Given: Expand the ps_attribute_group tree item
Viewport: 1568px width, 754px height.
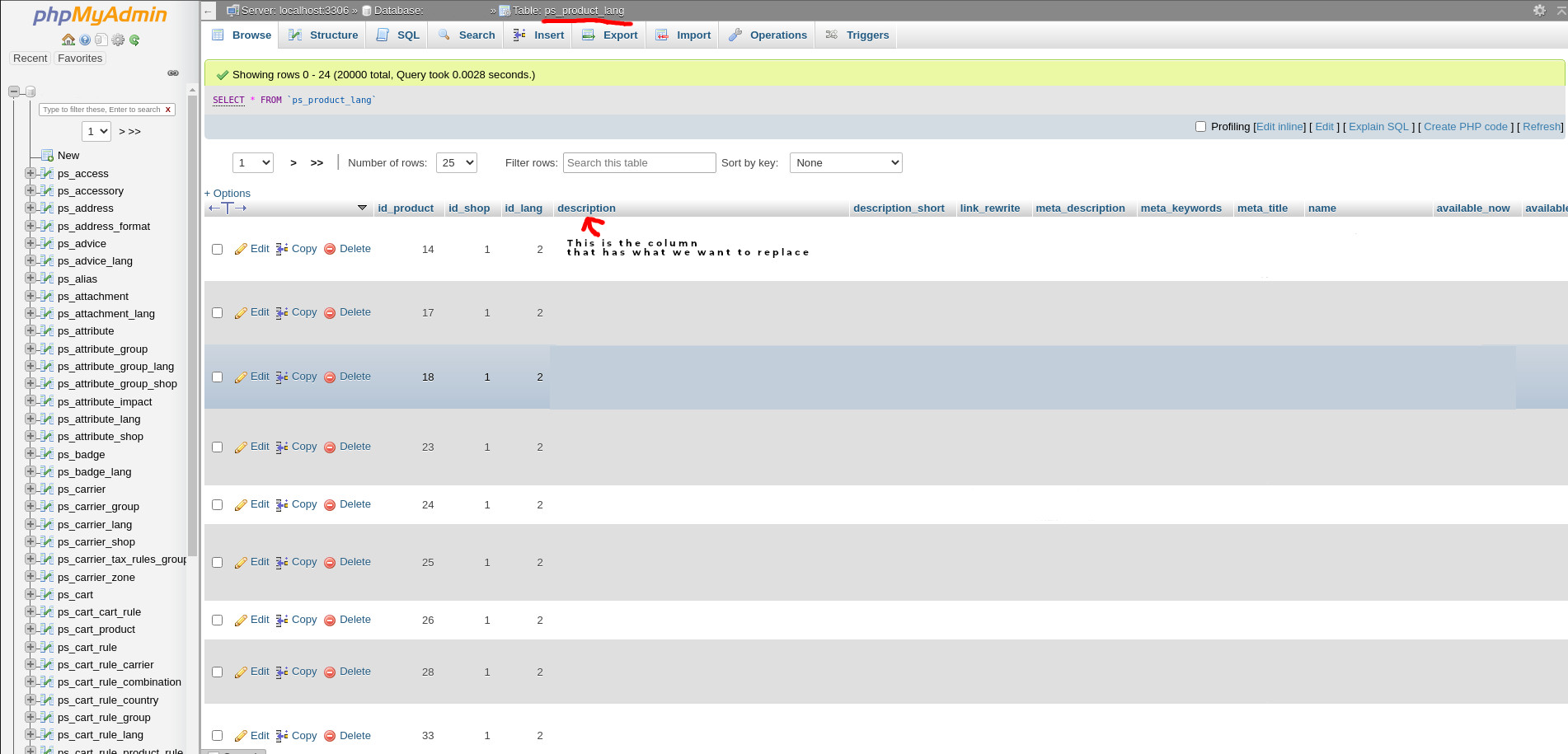Looking at the screenshot, I should click(31, 349).
